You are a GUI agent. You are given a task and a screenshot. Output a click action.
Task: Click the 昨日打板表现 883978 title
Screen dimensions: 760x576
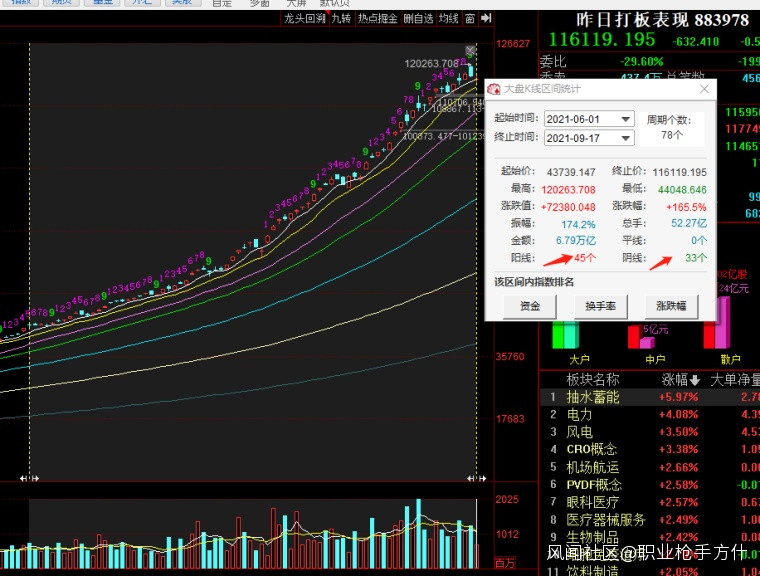[663, 20]
